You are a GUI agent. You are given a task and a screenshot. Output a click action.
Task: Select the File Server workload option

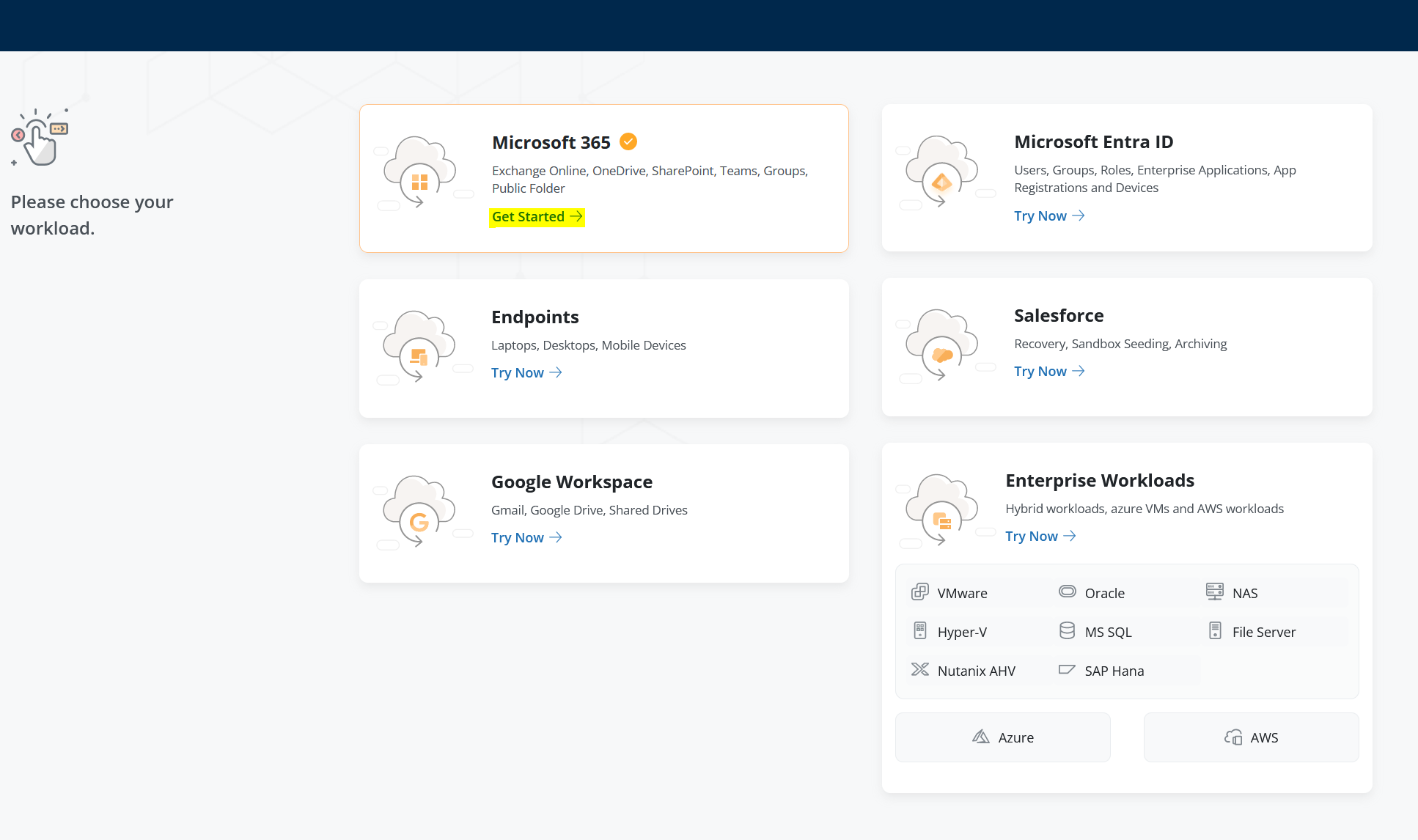(1263, 632)
